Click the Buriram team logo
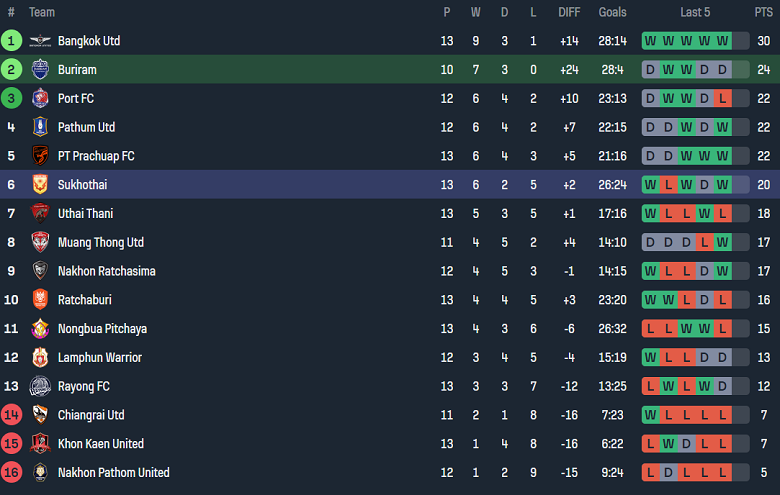The height and width of the screenshot is (495, 780). [x=40, y=70]
